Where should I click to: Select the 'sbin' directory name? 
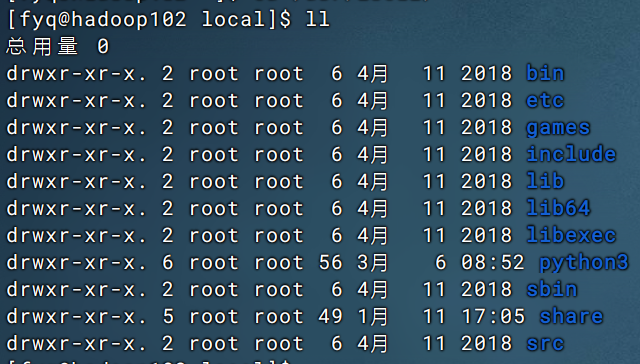(x=552, y=289)
